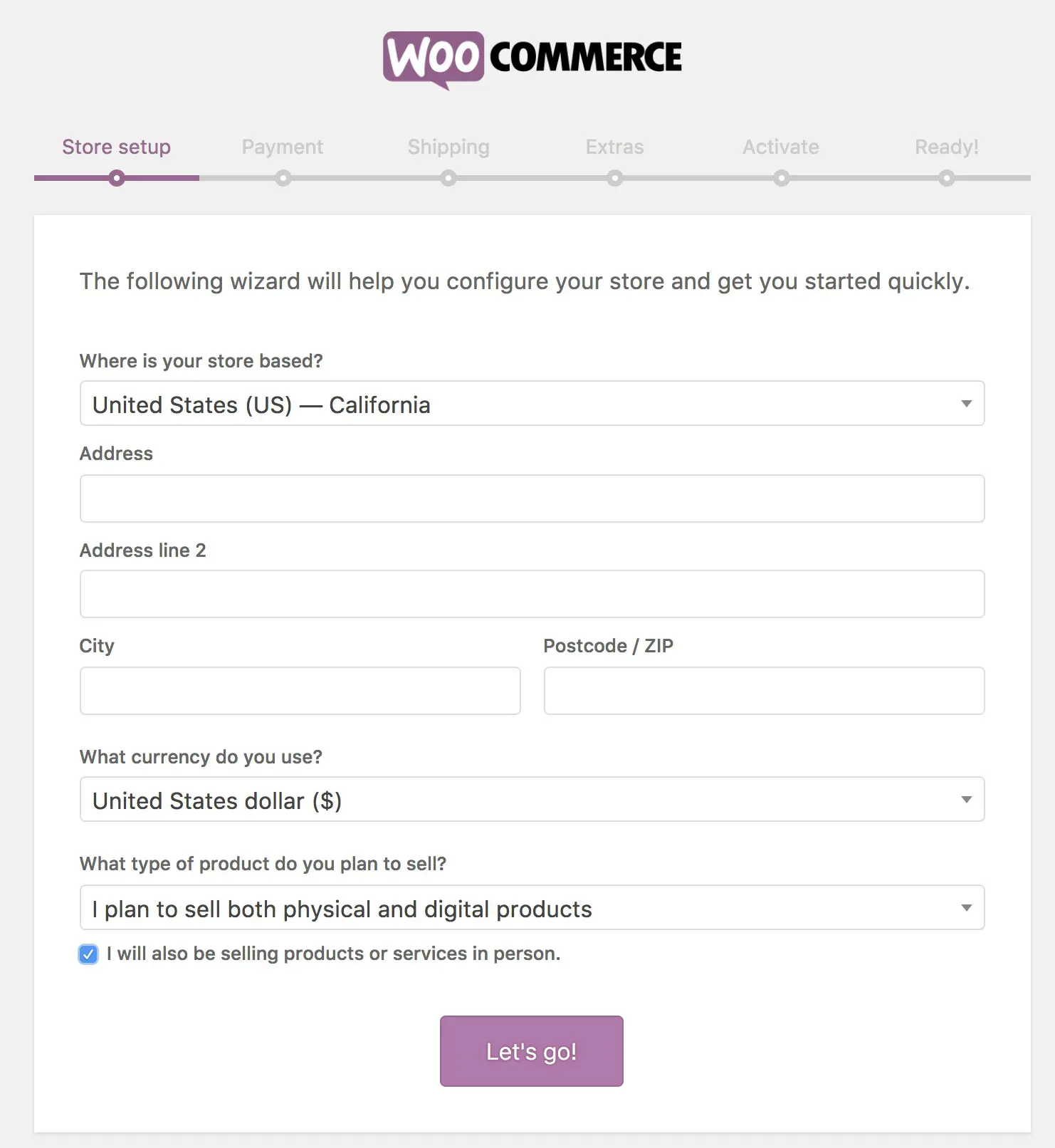
Task: Click inside the City input field
Action: (300, 690)
